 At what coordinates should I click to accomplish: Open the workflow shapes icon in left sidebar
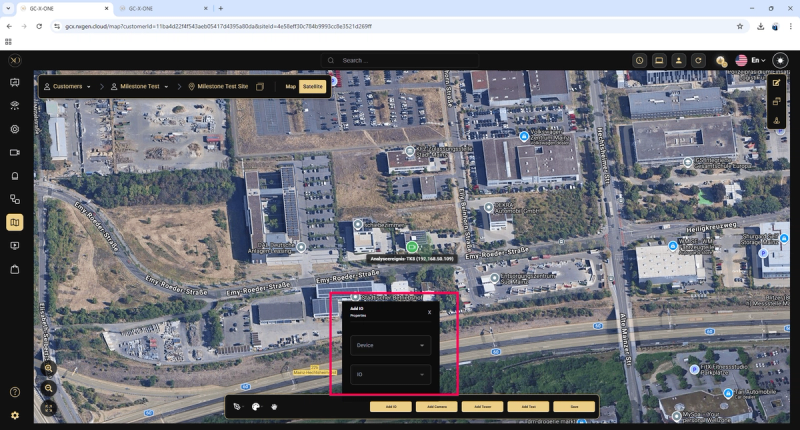coord(15,199)
